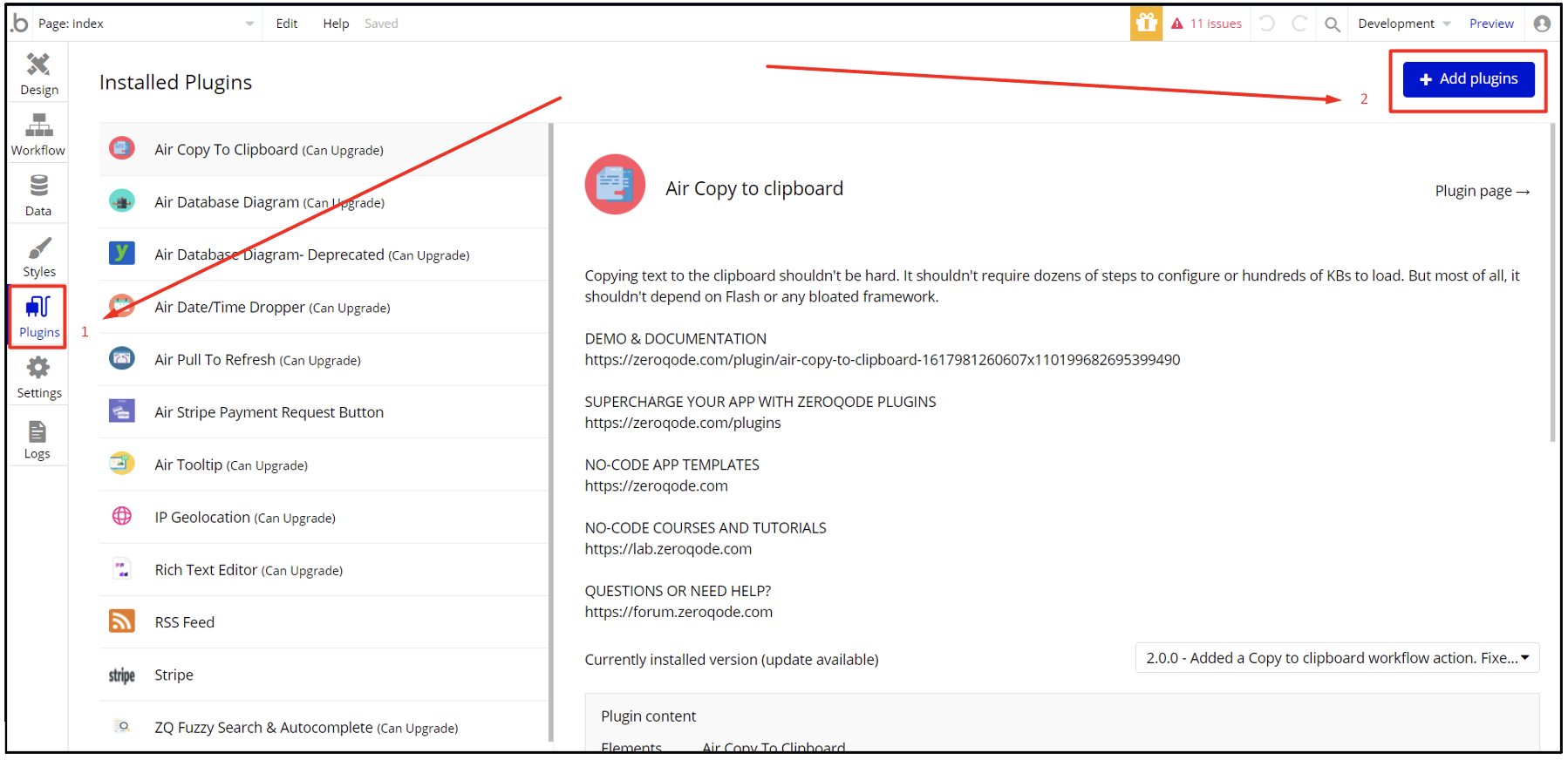This screenshot has height=760, width=1568.
Task: Open the Workflow section
Action: (x=38, y=134)
